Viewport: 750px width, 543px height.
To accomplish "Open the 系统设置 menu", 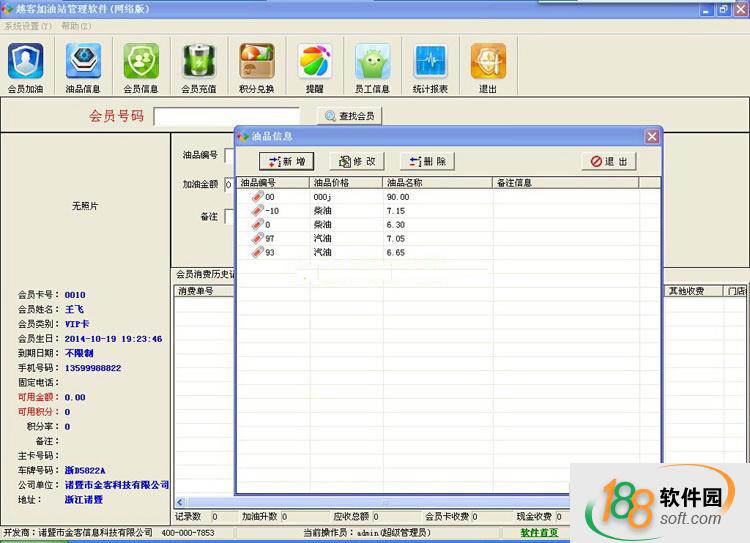I will 28,26.
